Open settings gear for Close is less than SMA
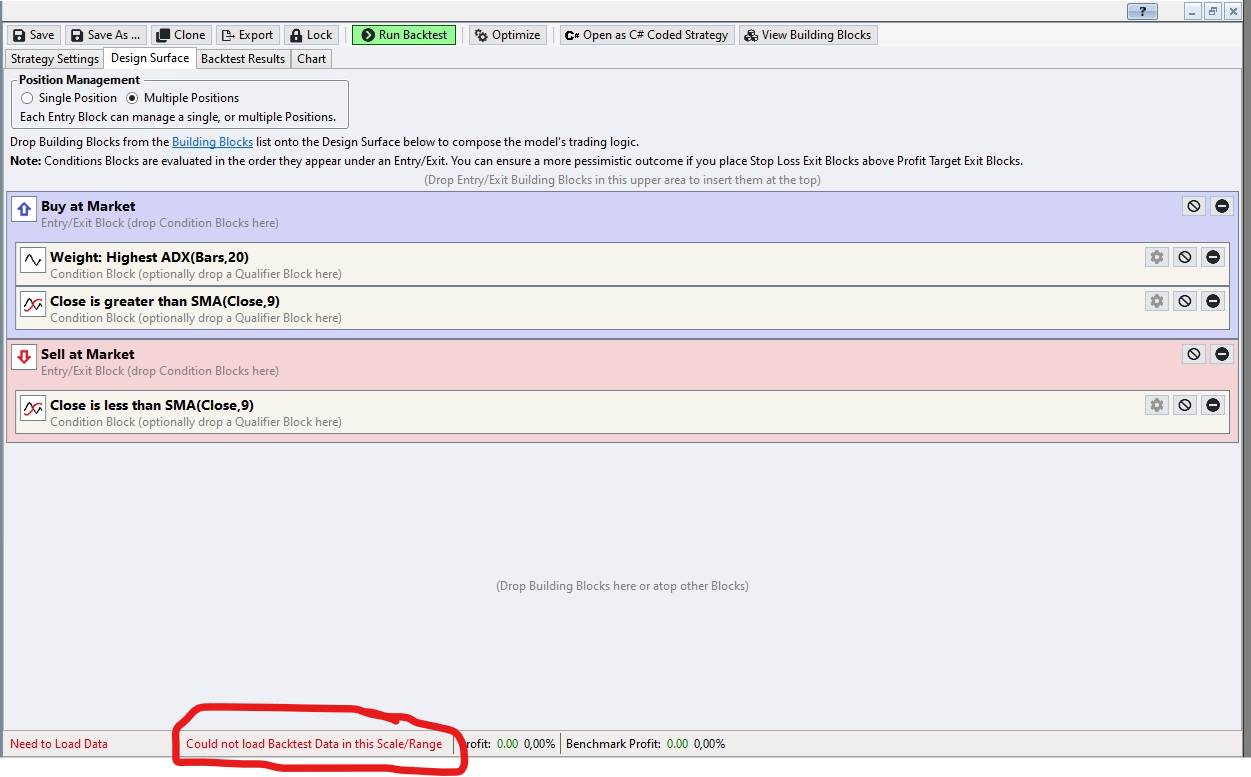 click(1157, 405)
